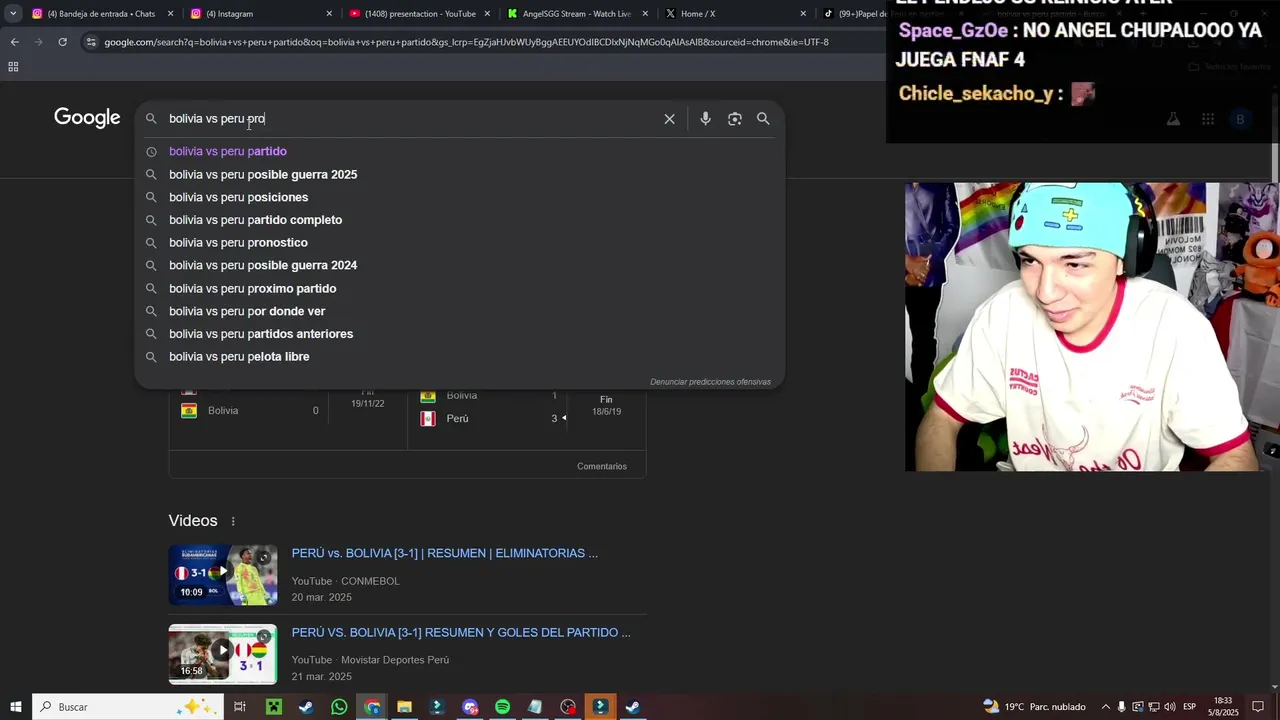Open the tab search dropdown arrow

(13, 14)
